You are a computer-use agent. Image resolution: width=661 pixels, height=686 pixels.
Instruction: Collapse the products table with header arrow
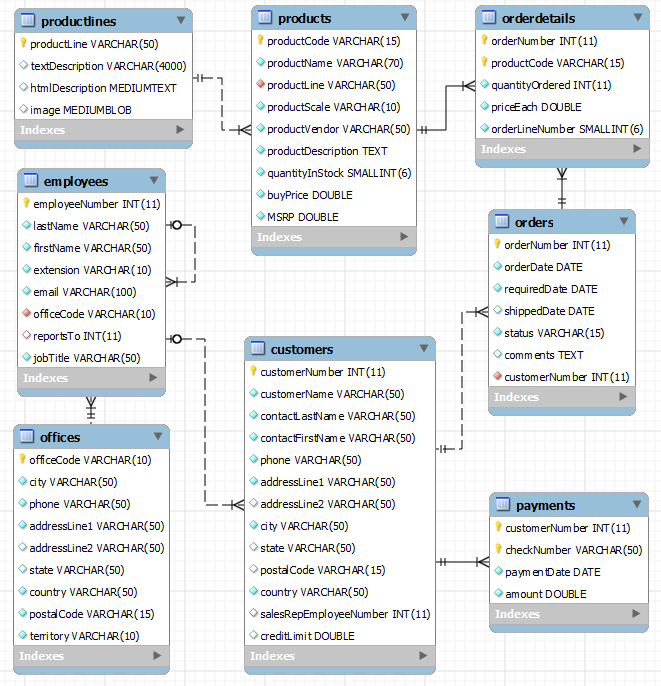[405, 17]
